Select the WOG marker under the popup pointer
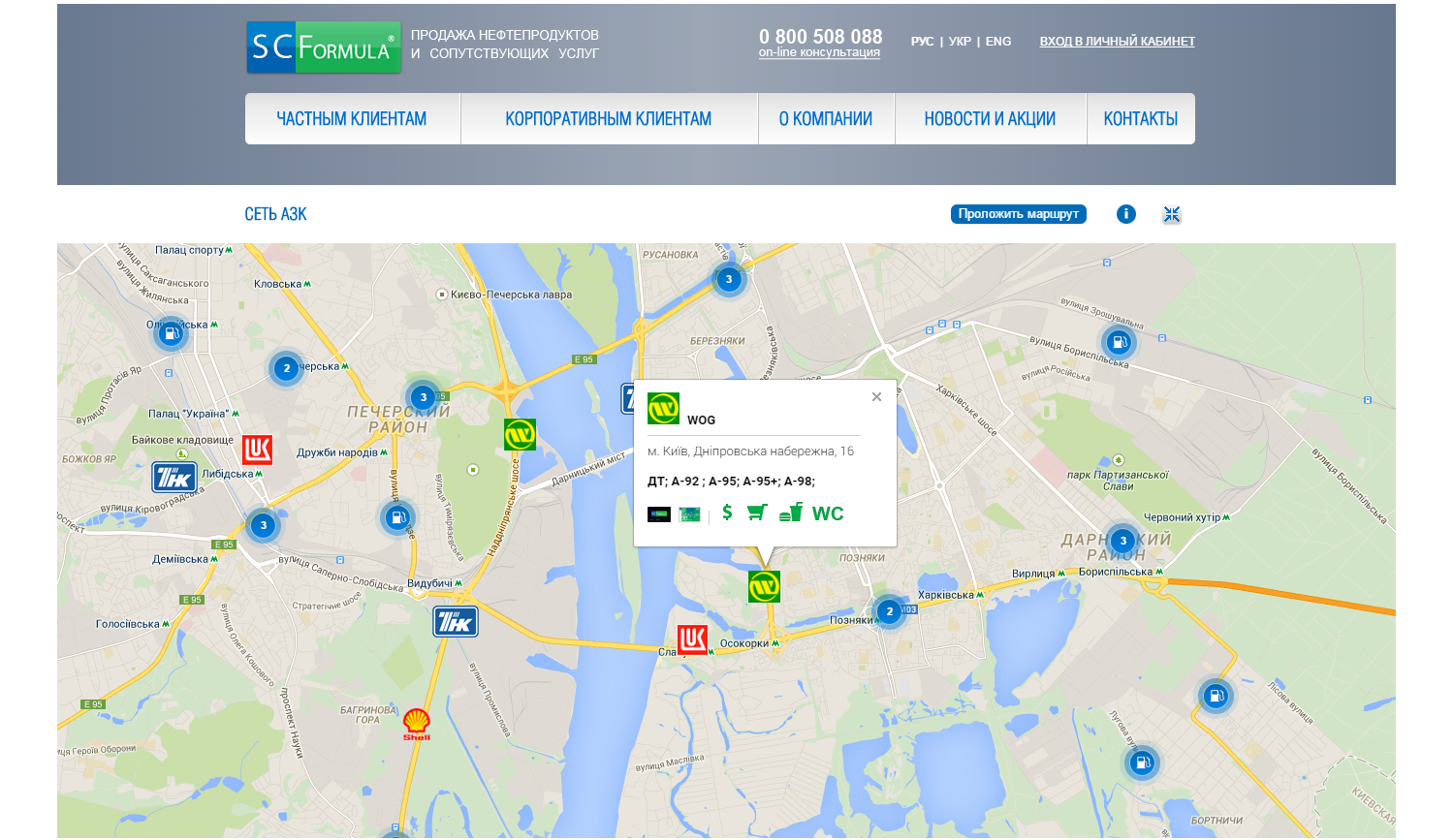The height and width of the screenshot is (840, 1454). pos(764,586)
